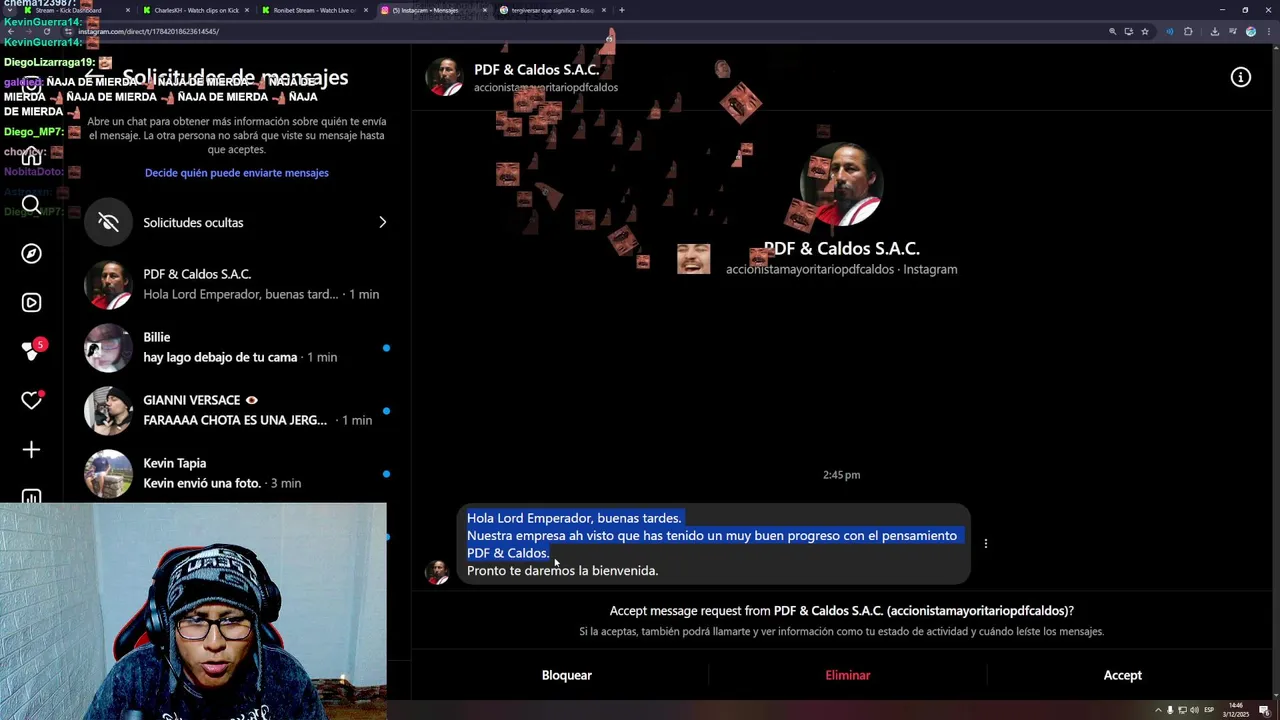
Task: Click the browser address bar URL
Action: (x=148, y=31)
